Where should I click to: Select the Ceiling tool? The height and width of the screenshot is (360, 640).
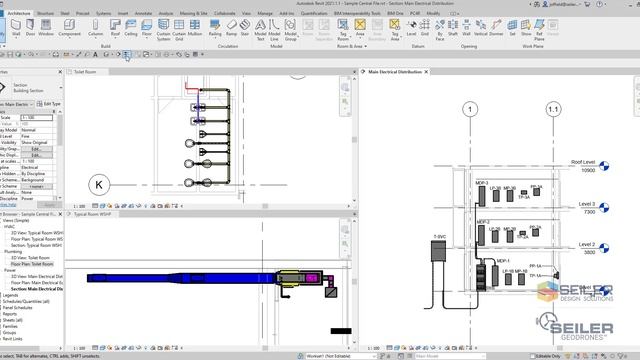(x=131, y=28)
